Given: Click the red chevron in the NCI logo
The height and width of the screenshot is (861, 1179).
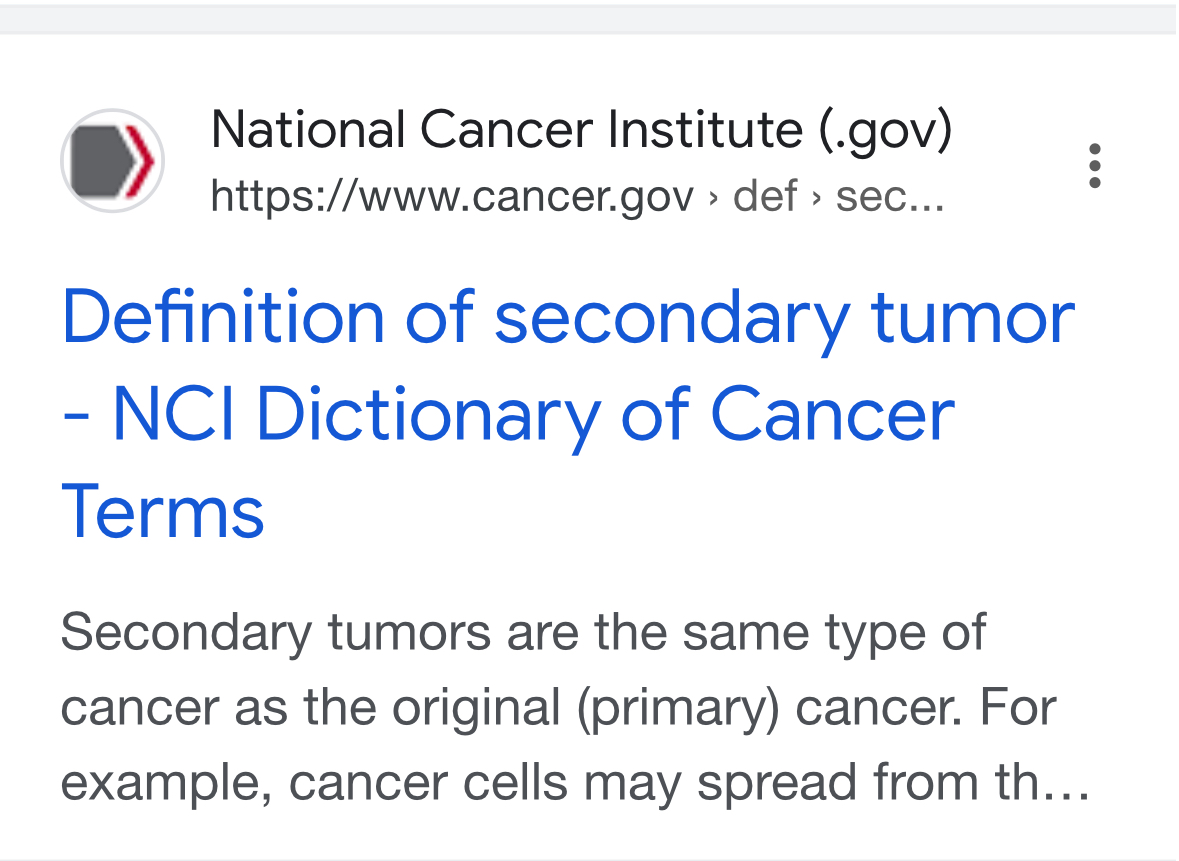Looking at the screenshot, I should coord(141,161).
